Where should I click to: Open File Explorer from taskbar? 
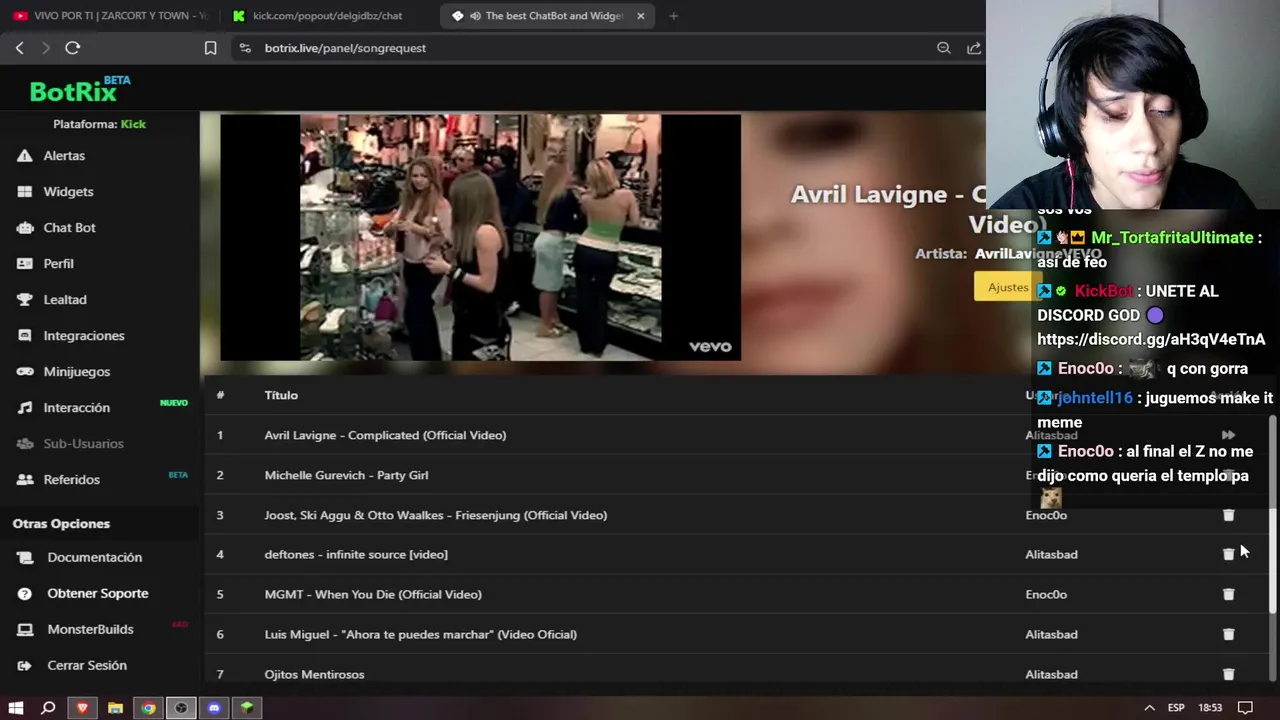pos(115,708)
